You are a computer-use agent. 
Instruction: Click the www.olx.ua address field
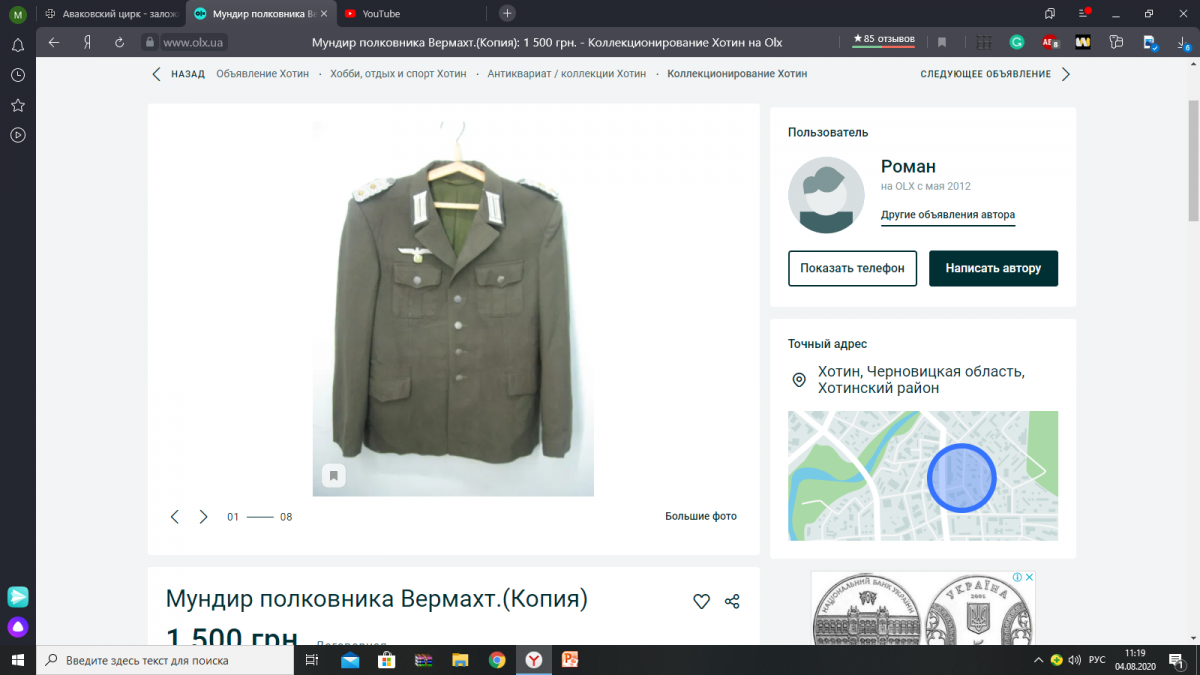click(x=194, y=42)
